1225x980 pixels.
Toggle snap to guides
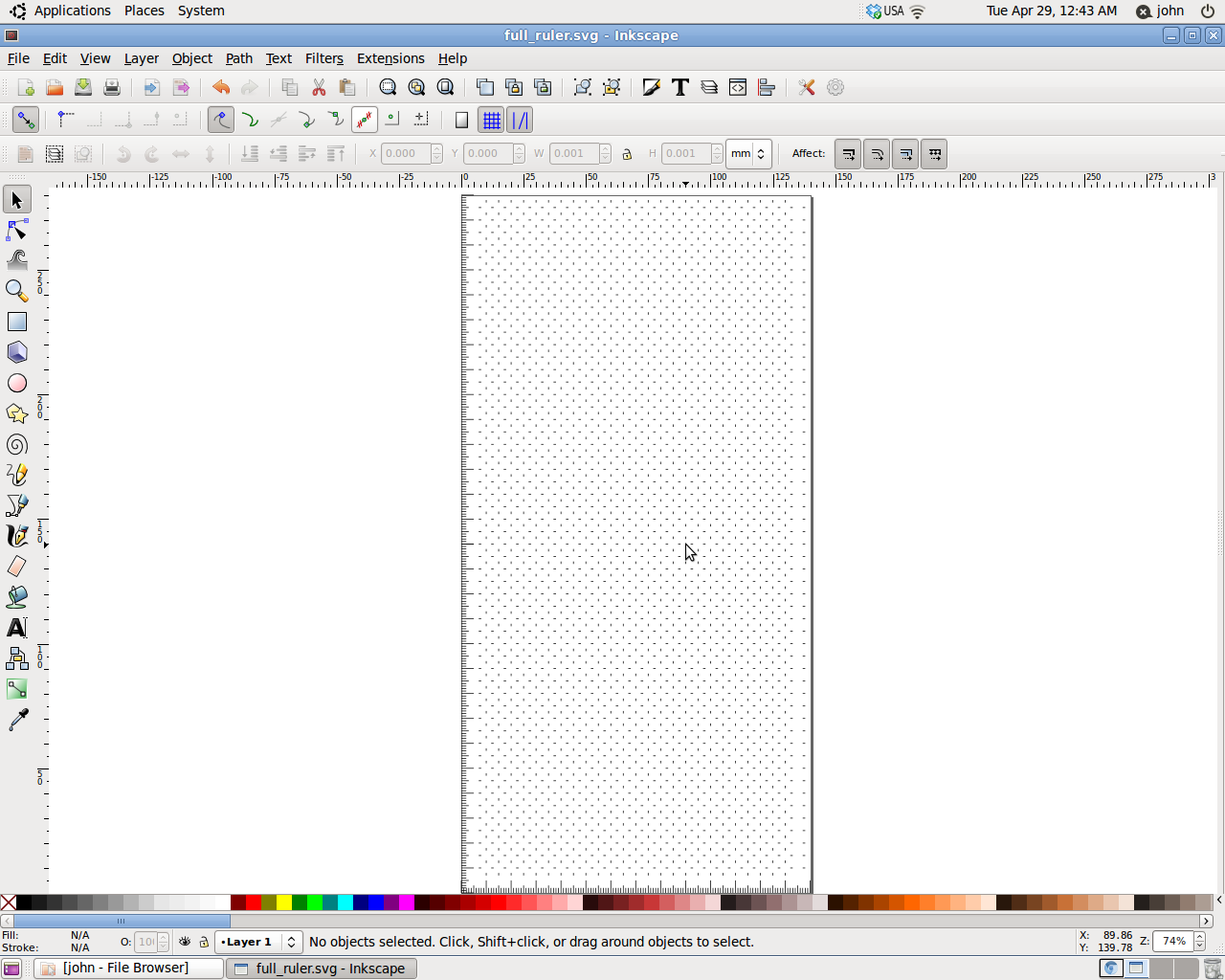click(520, 120)
